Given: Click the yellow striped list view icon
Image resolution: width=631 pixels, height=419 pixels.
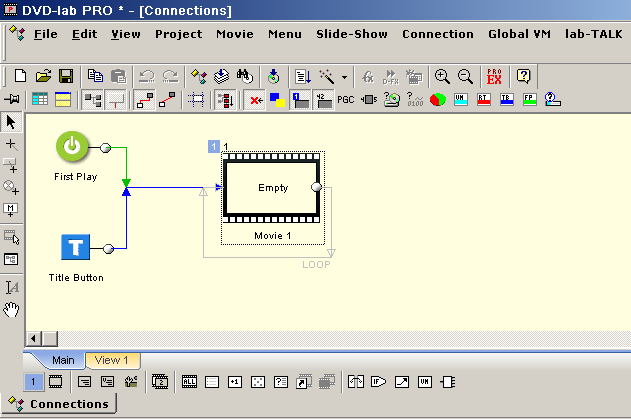Looking at the screenshot, I should [63, 99].
